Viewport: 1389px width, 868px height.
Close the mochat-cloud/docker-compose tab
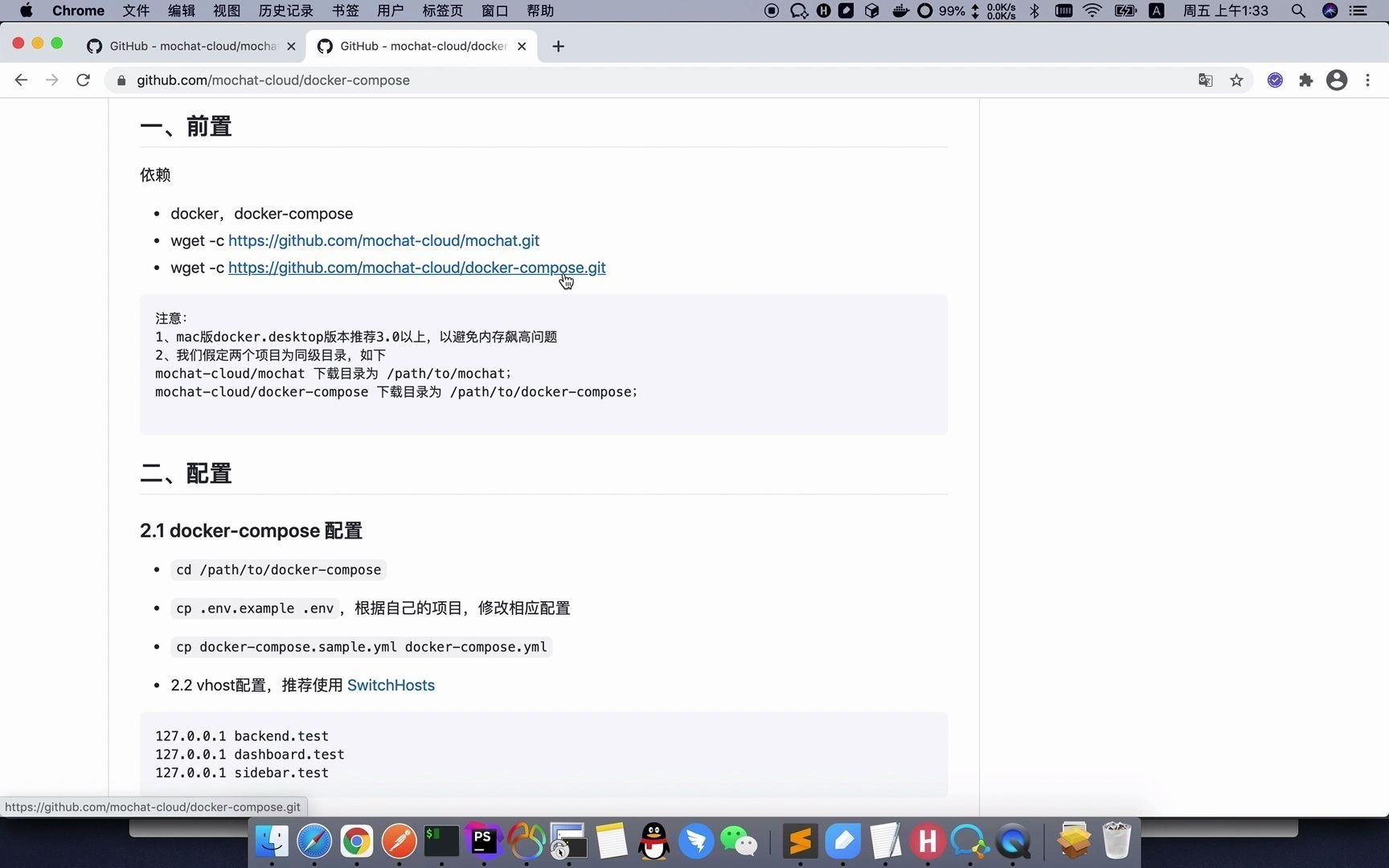(x=522, y=47)
